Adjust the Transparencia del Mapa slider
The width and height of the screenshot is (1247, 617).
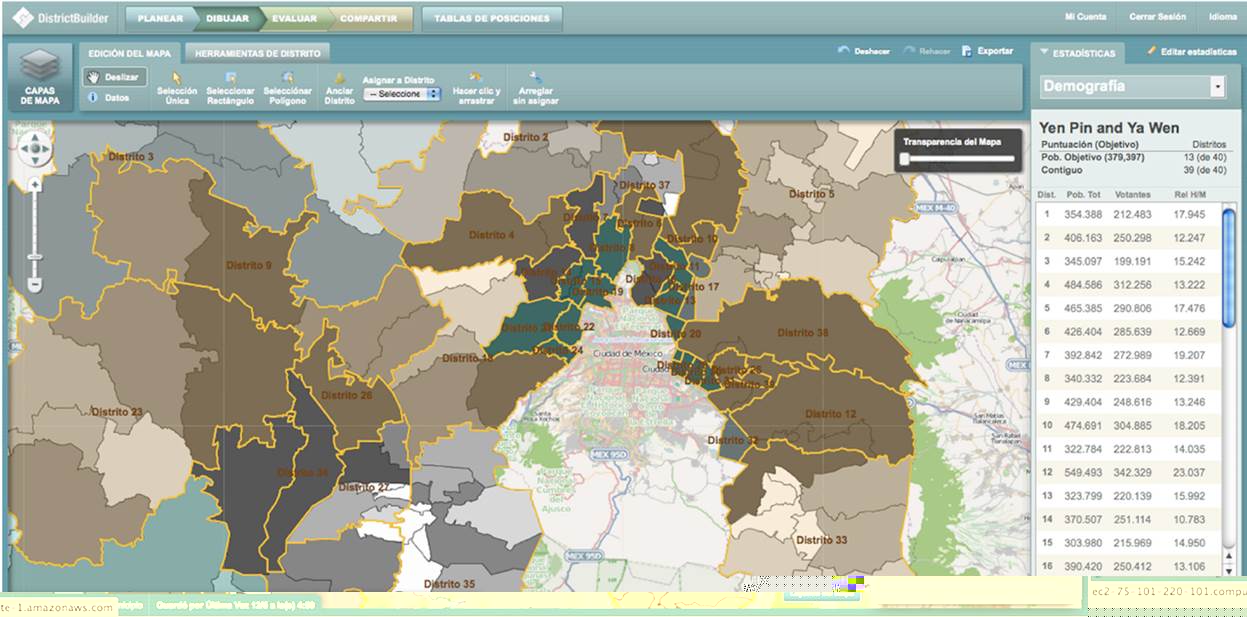point(905,158)
